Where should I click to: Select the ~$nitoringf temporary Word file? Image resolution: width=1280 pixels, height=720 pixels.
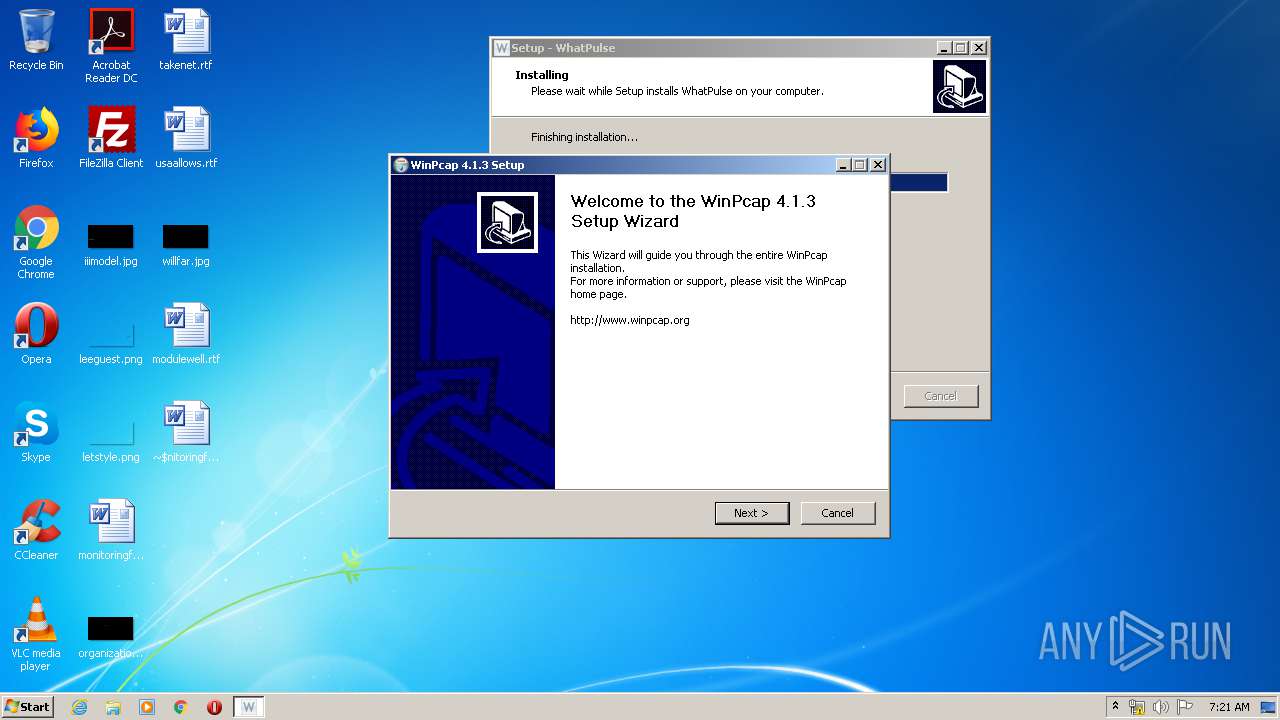tap(186, 432)
